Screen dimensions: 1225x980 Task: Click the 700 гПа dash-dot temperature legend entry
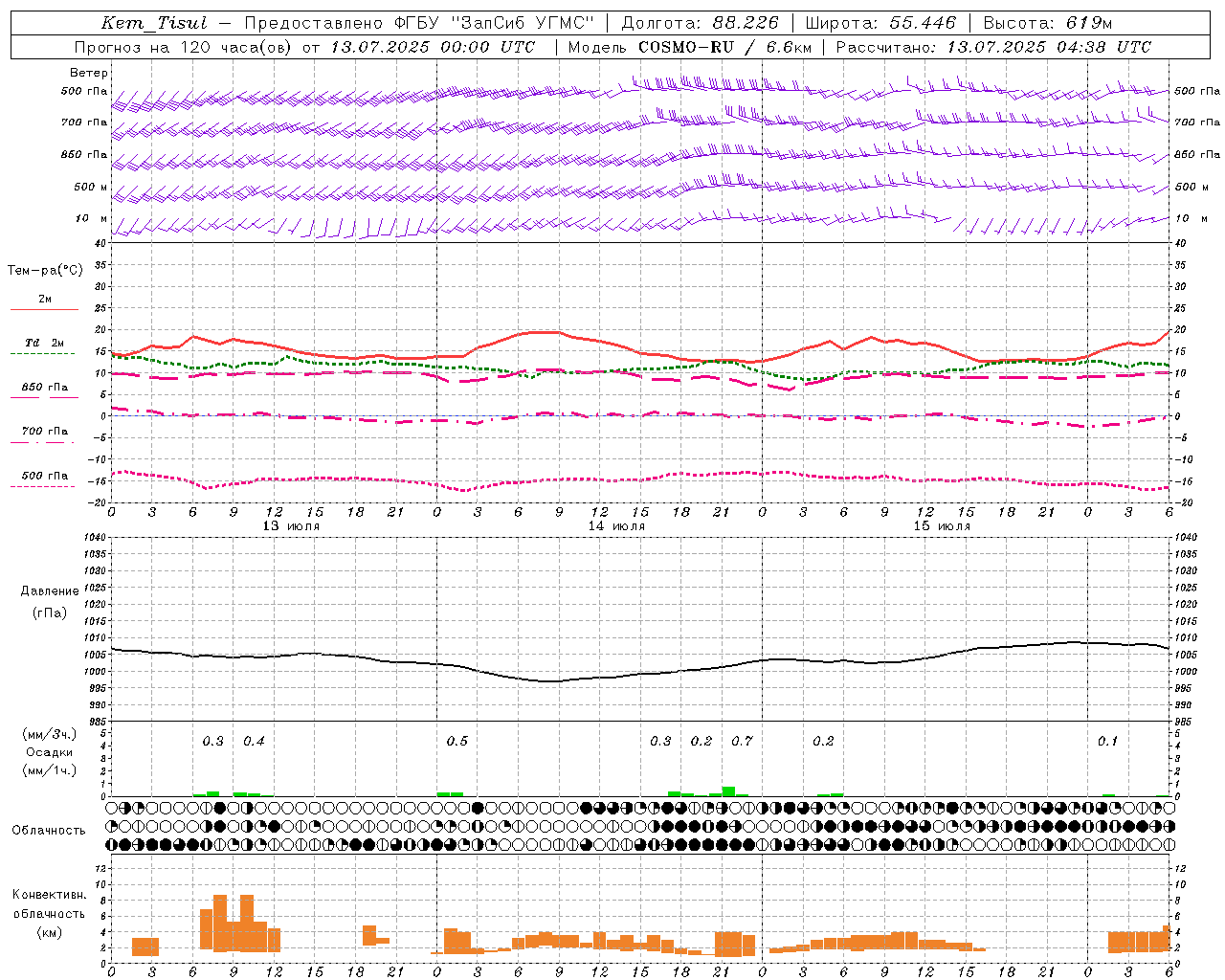44,433
